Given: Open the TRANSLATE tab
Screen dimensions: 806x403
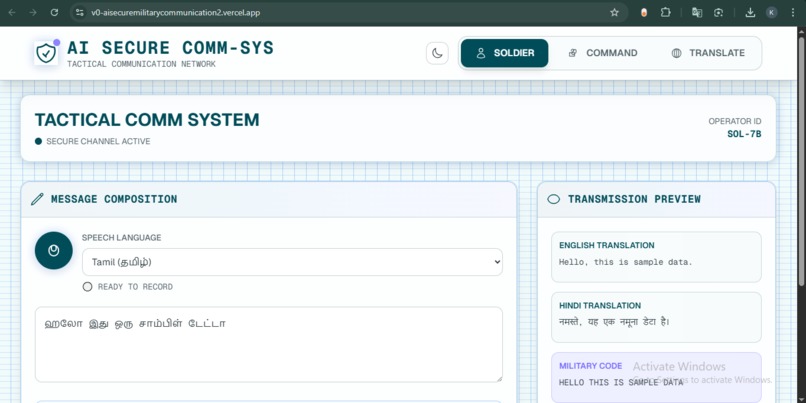Looking at the screenshot, I should click(x=708, y=53).
